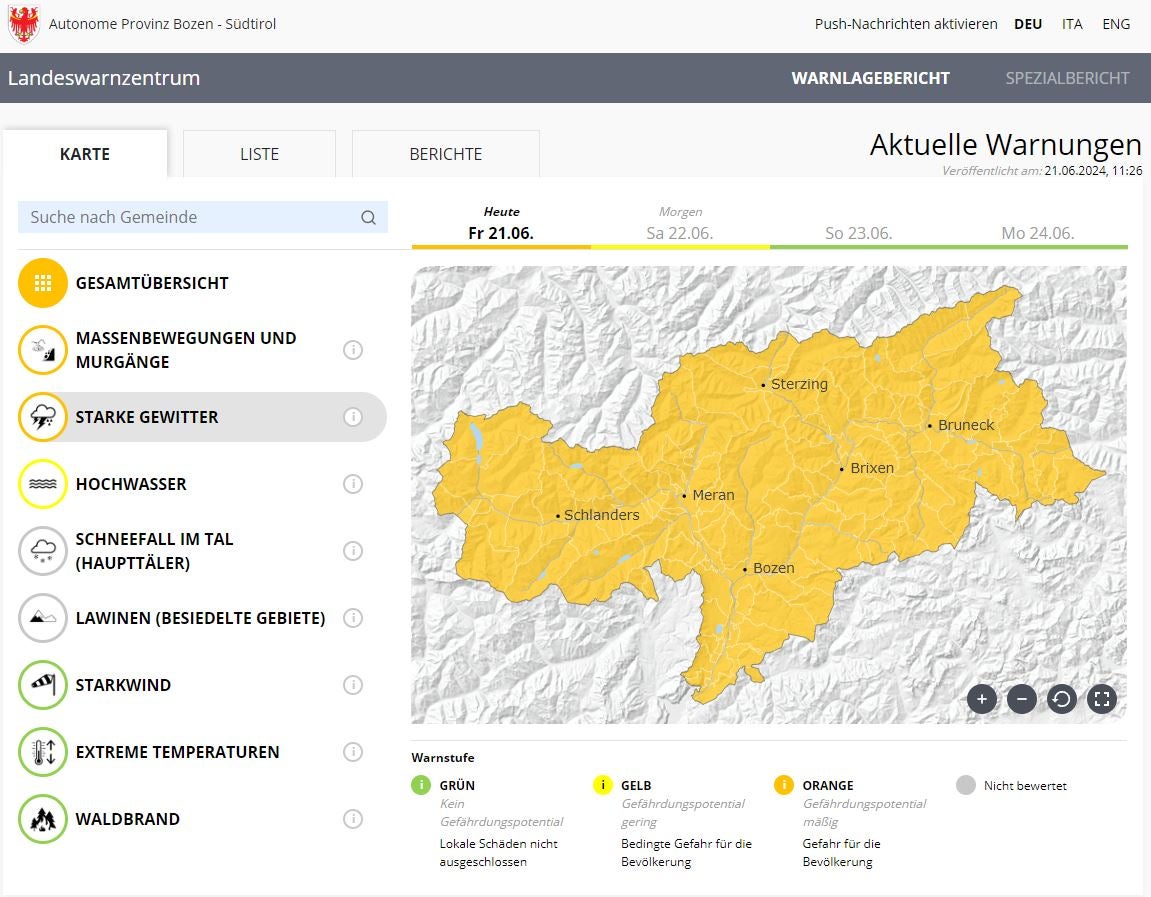
Task: Select the Lawinen mountain icon
Action: click(42, 618)
